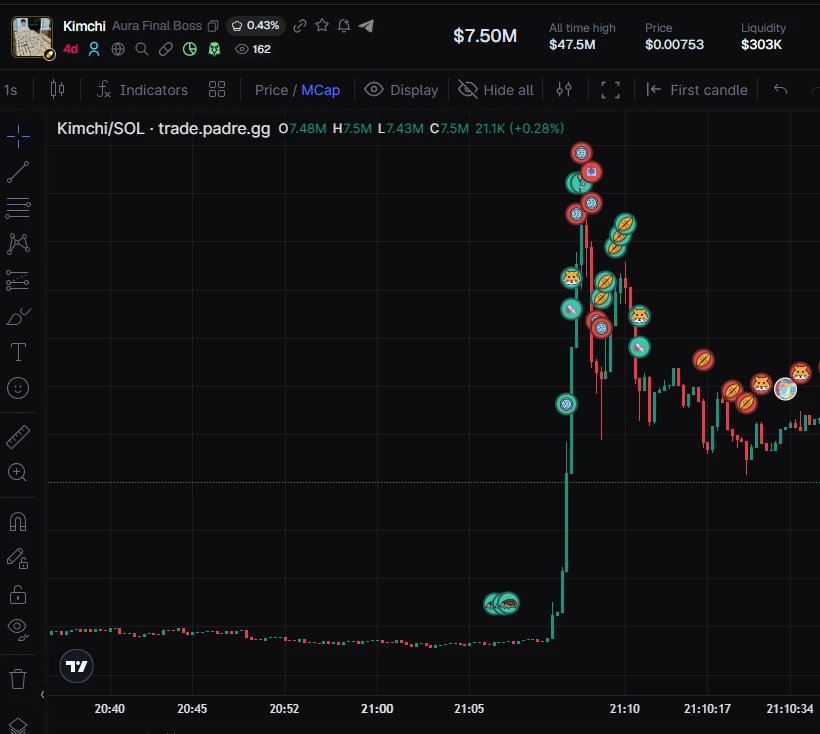The height and width of the screenshot is (734, 820).
Task: Click the blue person icon
Action: tap(94, 49)
